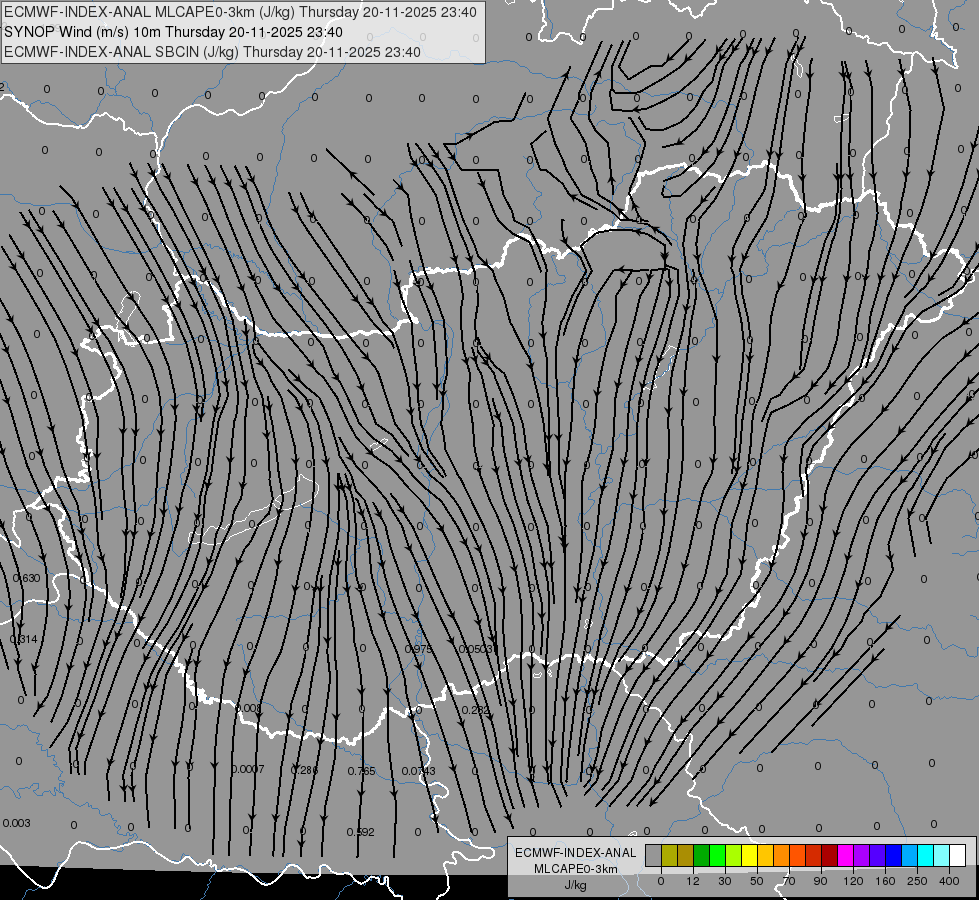Select the pure yellow legend swatch
The image size is (979, 900).
coord(749,855)
